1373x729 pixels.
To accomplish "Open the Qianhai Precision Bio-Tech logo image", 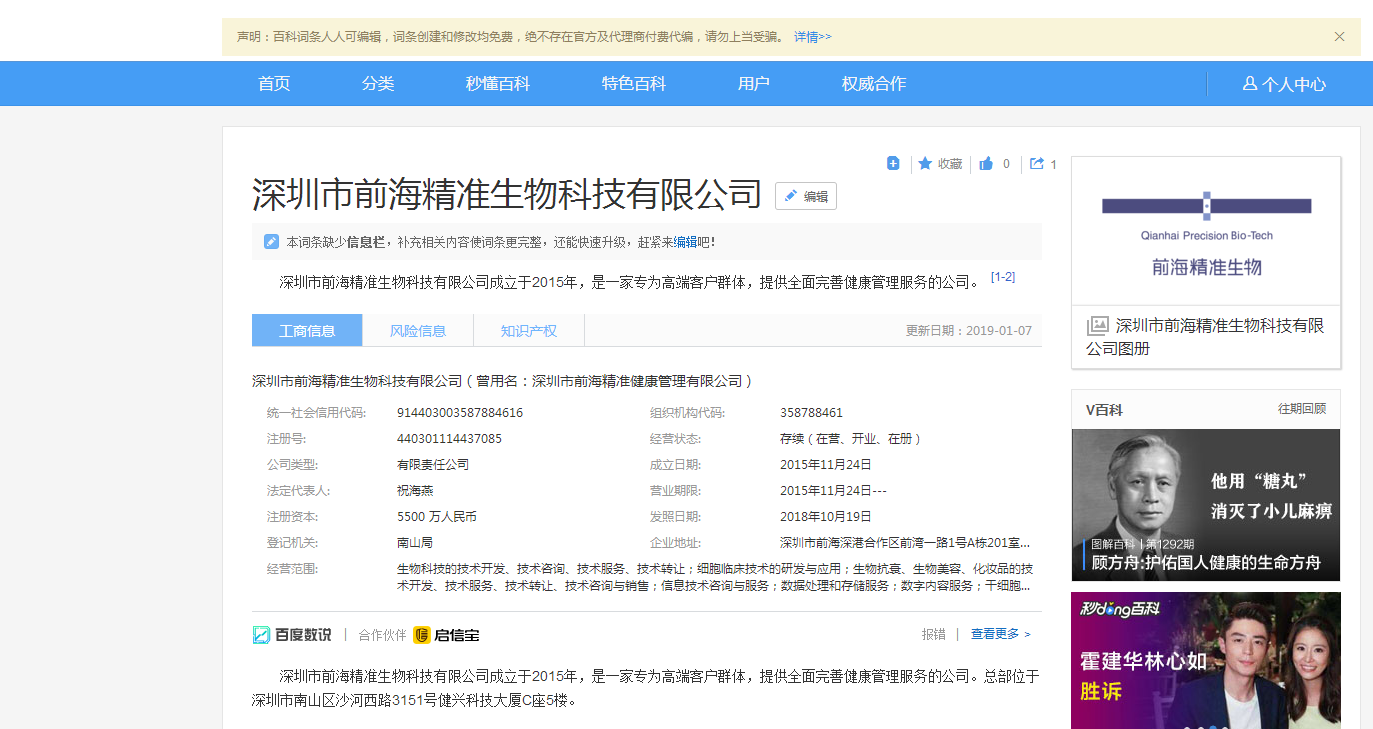I will pos(1206,231).
